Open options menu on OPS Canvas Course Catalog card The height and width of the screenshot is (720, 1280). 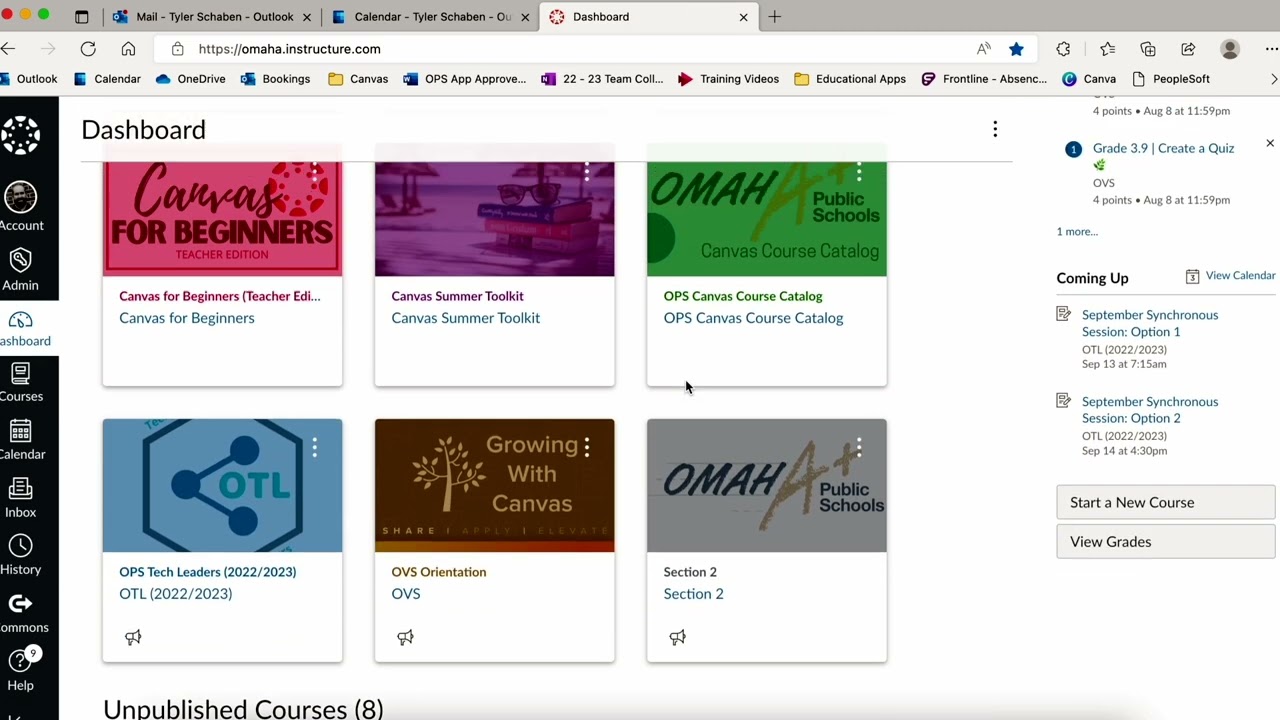[x=859, y=172]
